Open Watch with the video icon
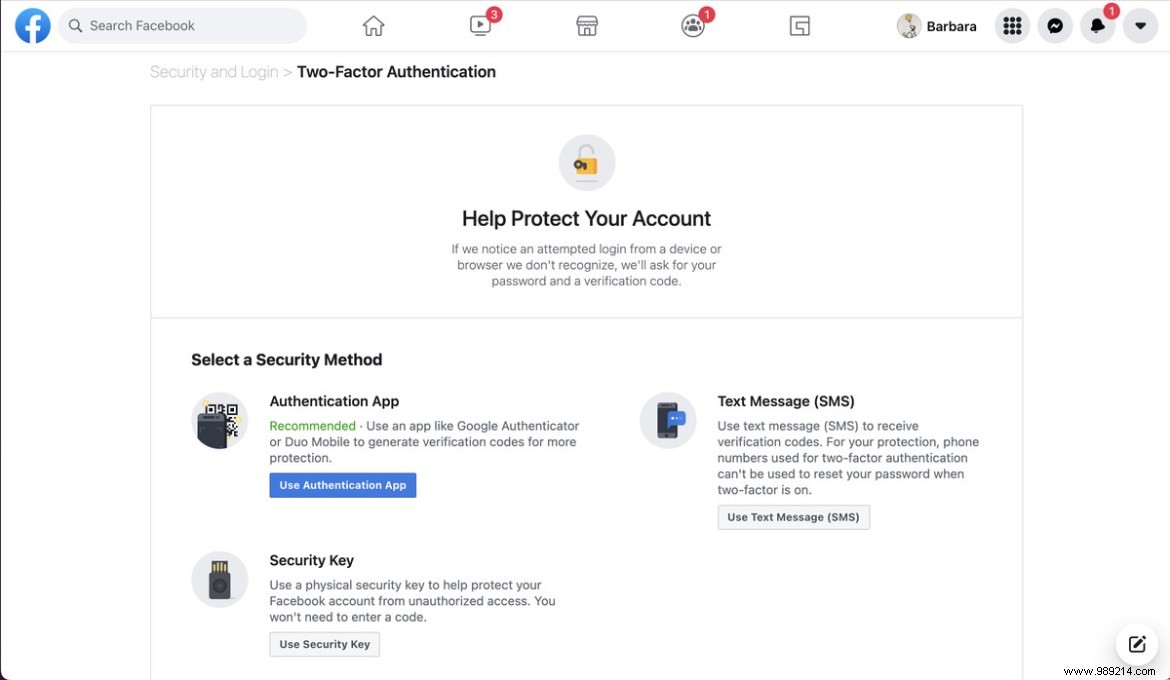 pyautogui.click(x=480, y=25)
